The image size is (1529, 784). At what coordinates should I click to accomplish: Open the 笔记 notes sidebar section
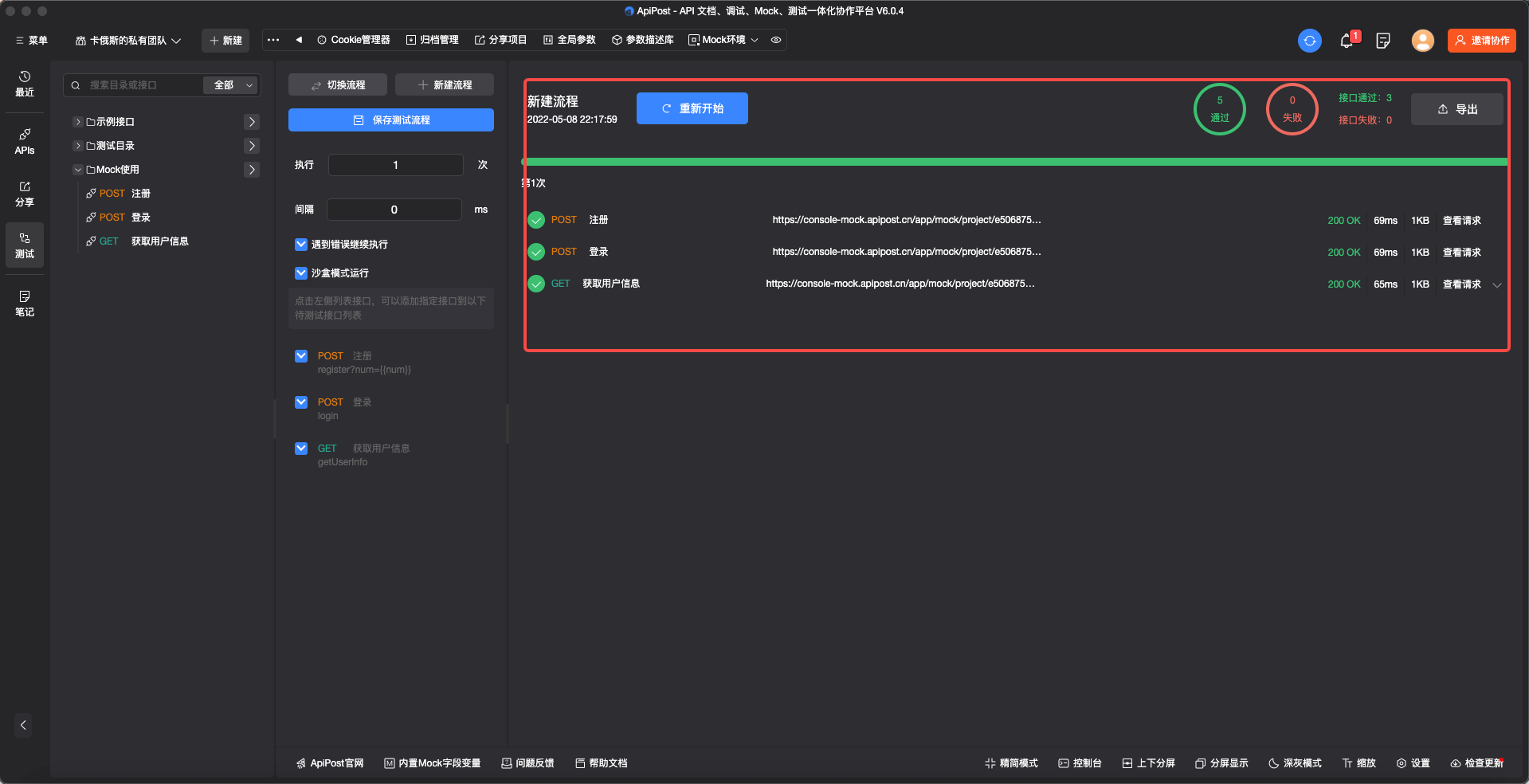click(x=25, y=304)
